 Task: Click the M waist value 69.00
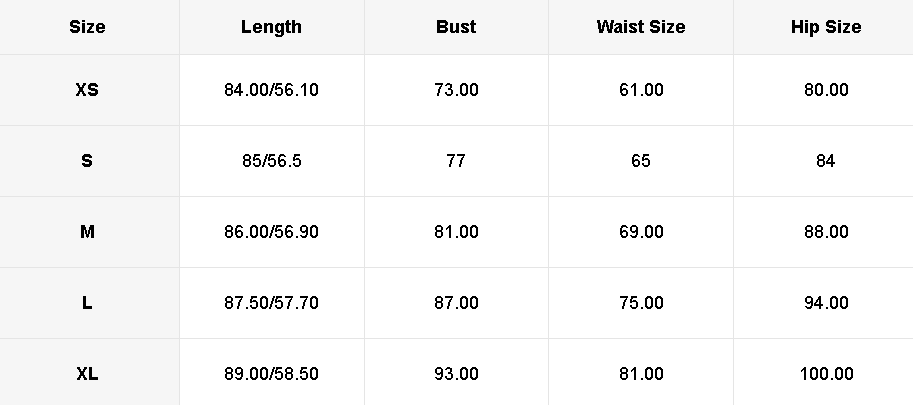click(641, 232)
